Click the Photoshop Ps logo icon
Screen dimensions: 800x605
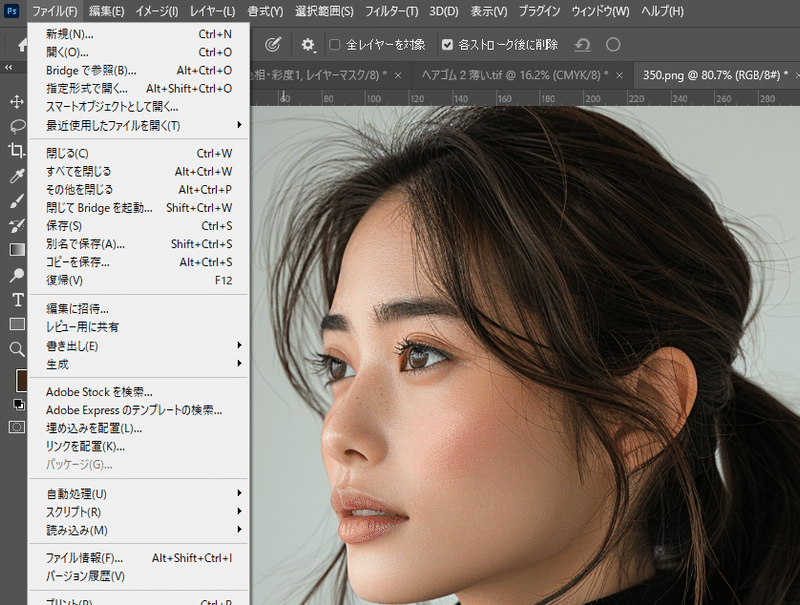[x=11, y=11]
